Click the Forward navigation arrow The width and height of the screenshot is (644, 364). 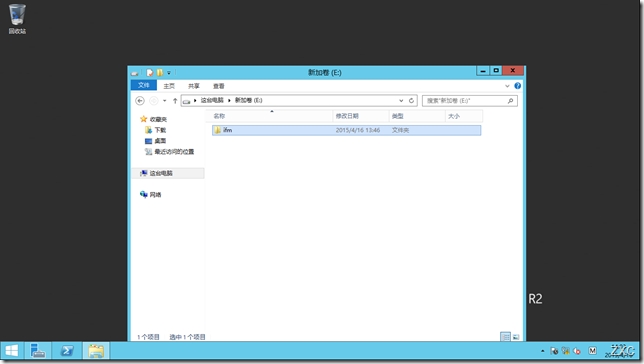(154, 101)
